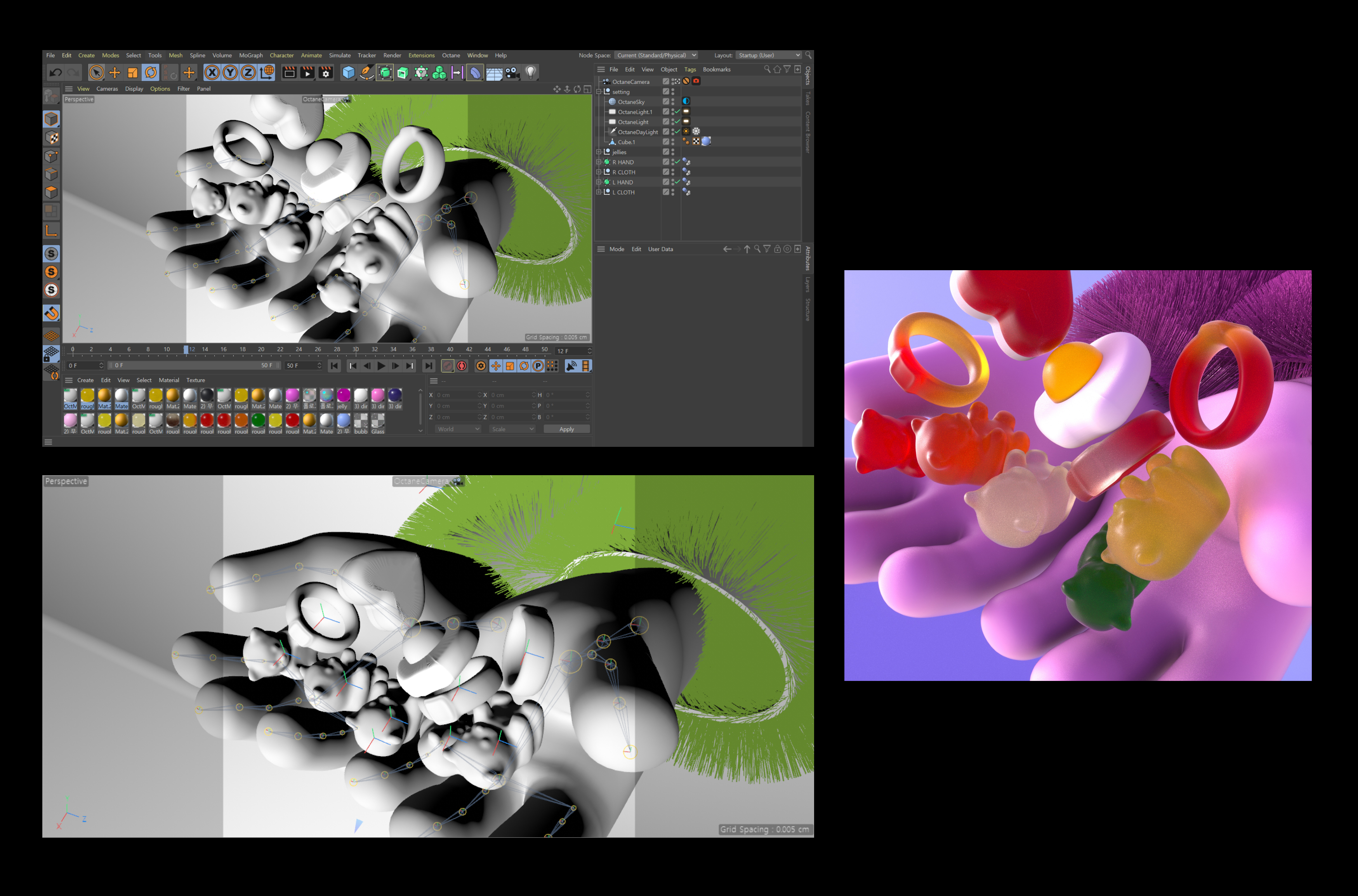Switch to the Takes side tab
The image size is (1358, 896).
point(808,98)
